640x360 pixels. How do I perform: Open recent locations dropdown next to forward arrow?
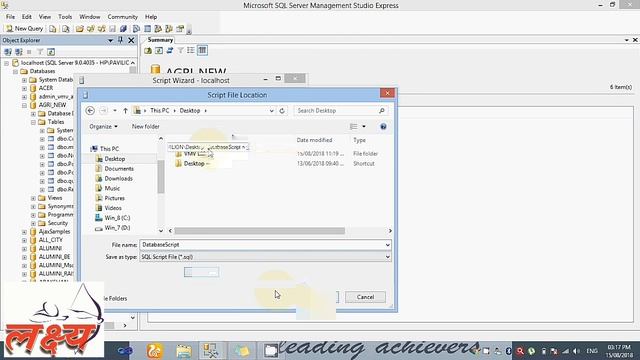pos(115,111)
